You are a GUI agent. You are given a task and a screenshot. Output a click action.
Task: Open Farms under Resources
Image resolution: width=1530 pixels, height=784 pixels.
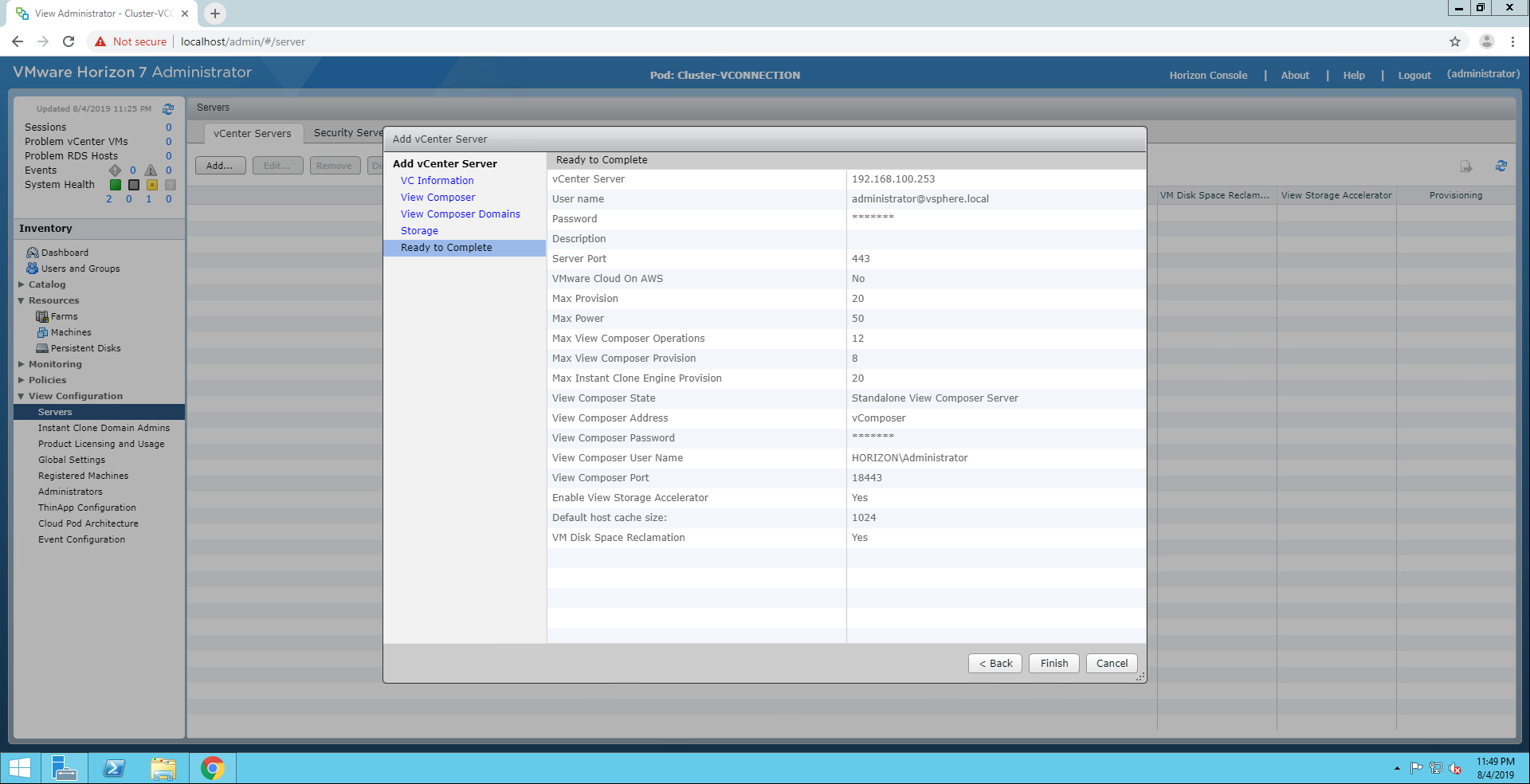[x=64, y=316]
